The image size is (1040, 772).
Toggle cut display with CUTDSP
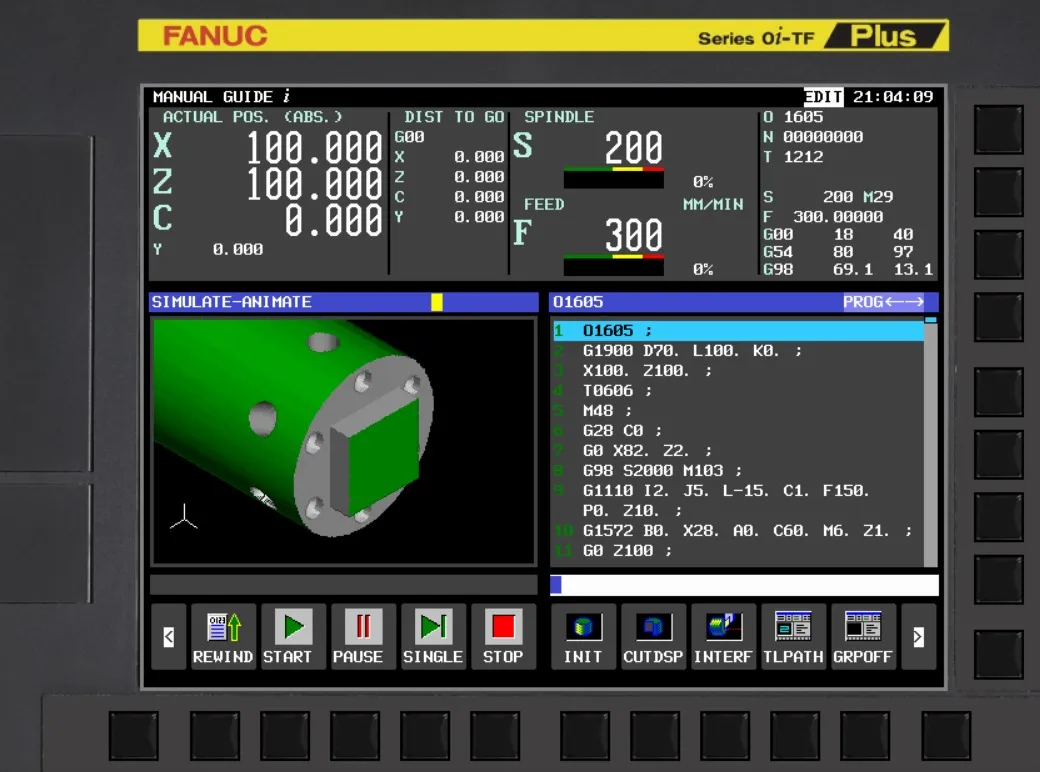653,636
